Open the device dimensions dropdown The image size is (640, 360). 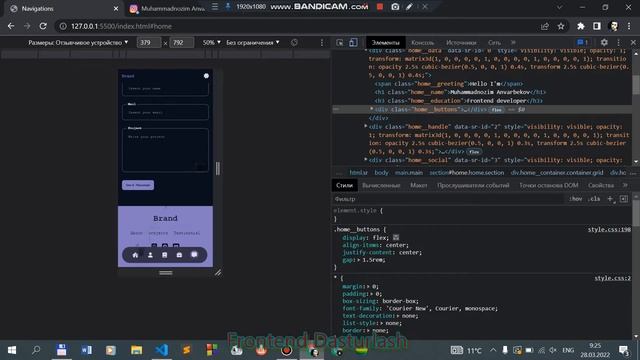(78, 42)
